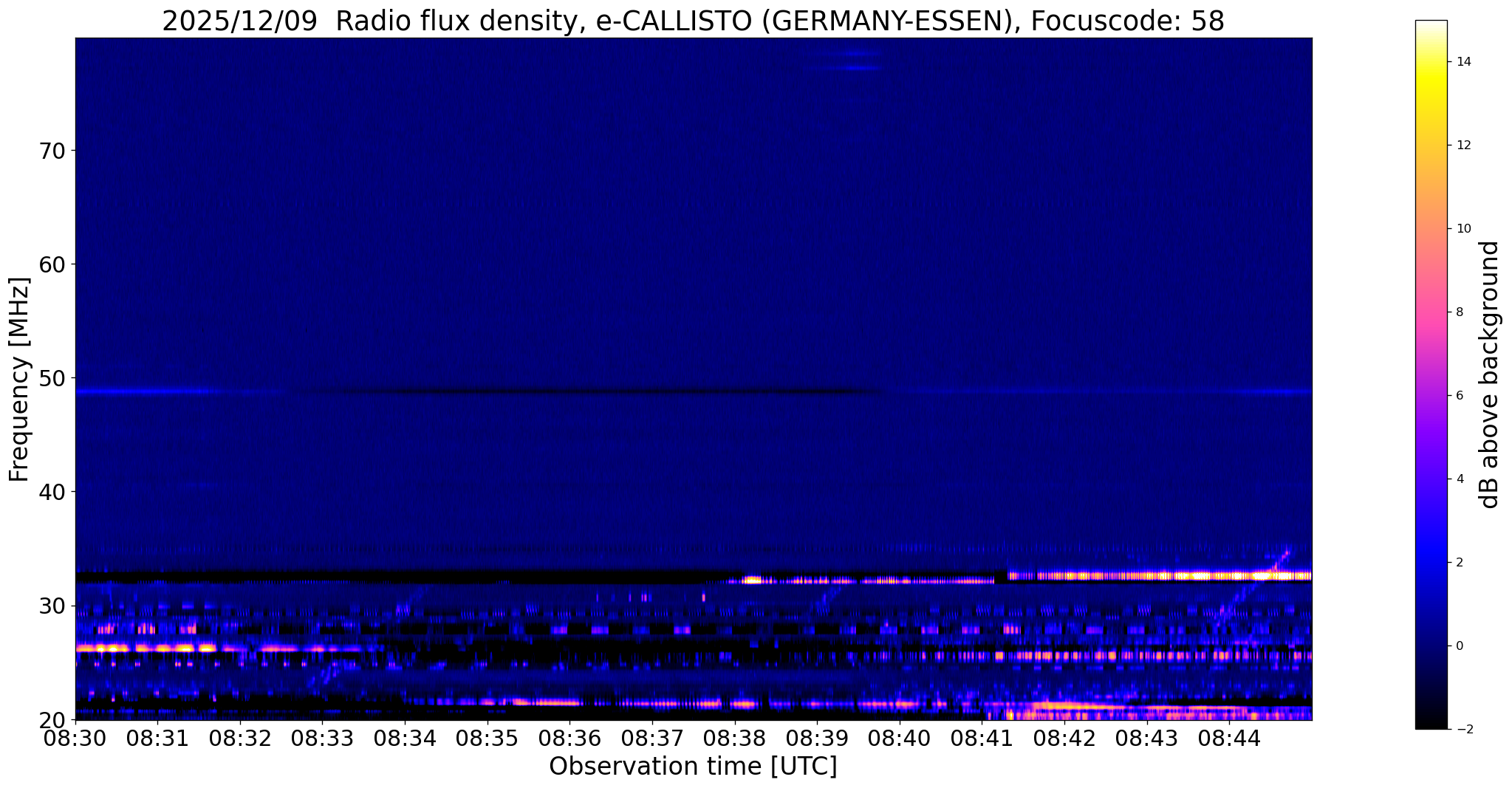Click the 08:39 time tick label

817,738
